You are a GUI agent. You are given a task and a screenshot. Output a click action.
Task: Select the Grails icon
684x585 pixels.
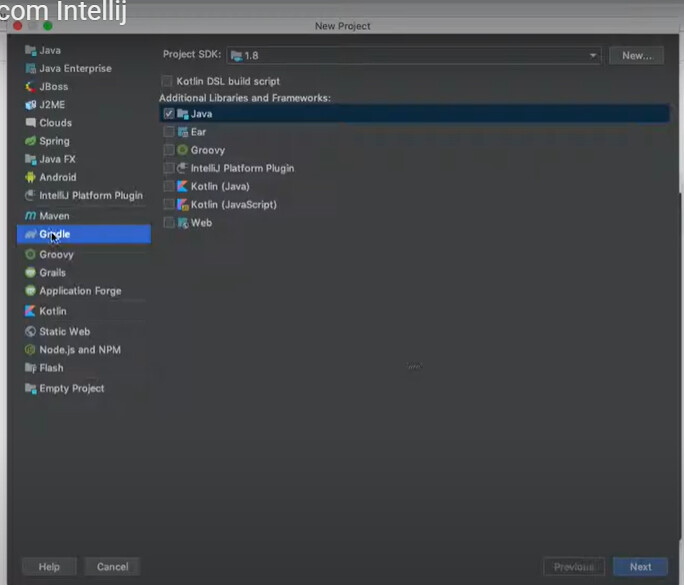coord(31,273)
